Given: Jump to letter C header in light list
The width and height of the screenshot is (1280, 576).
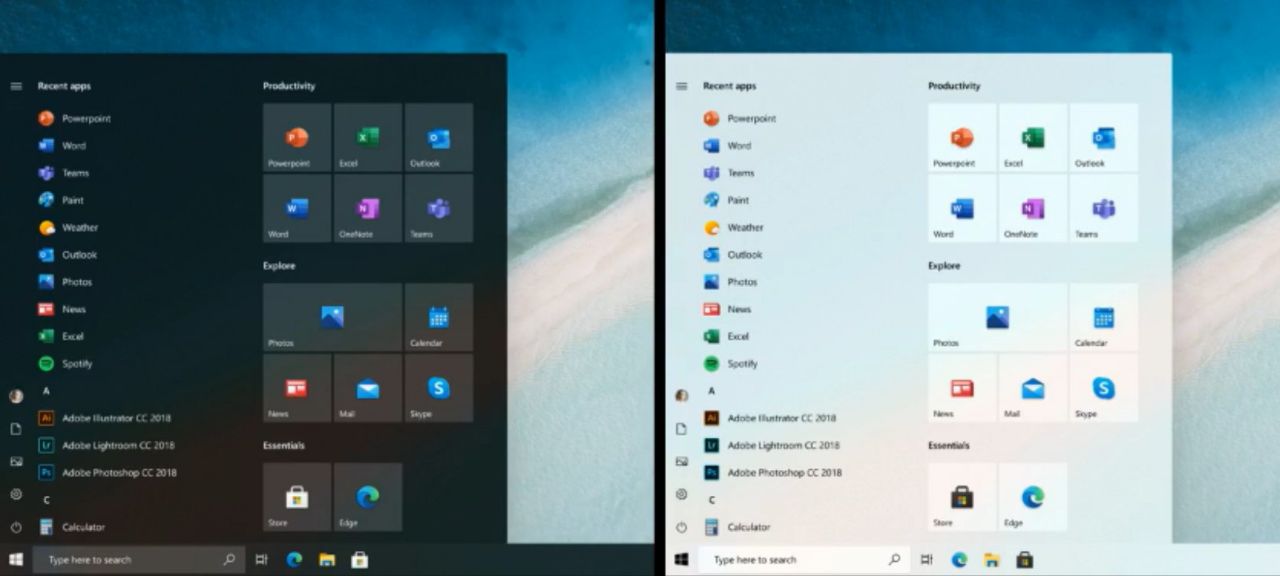Looking at the screenshot, I should pyautogui.click(x=712, y=500).
